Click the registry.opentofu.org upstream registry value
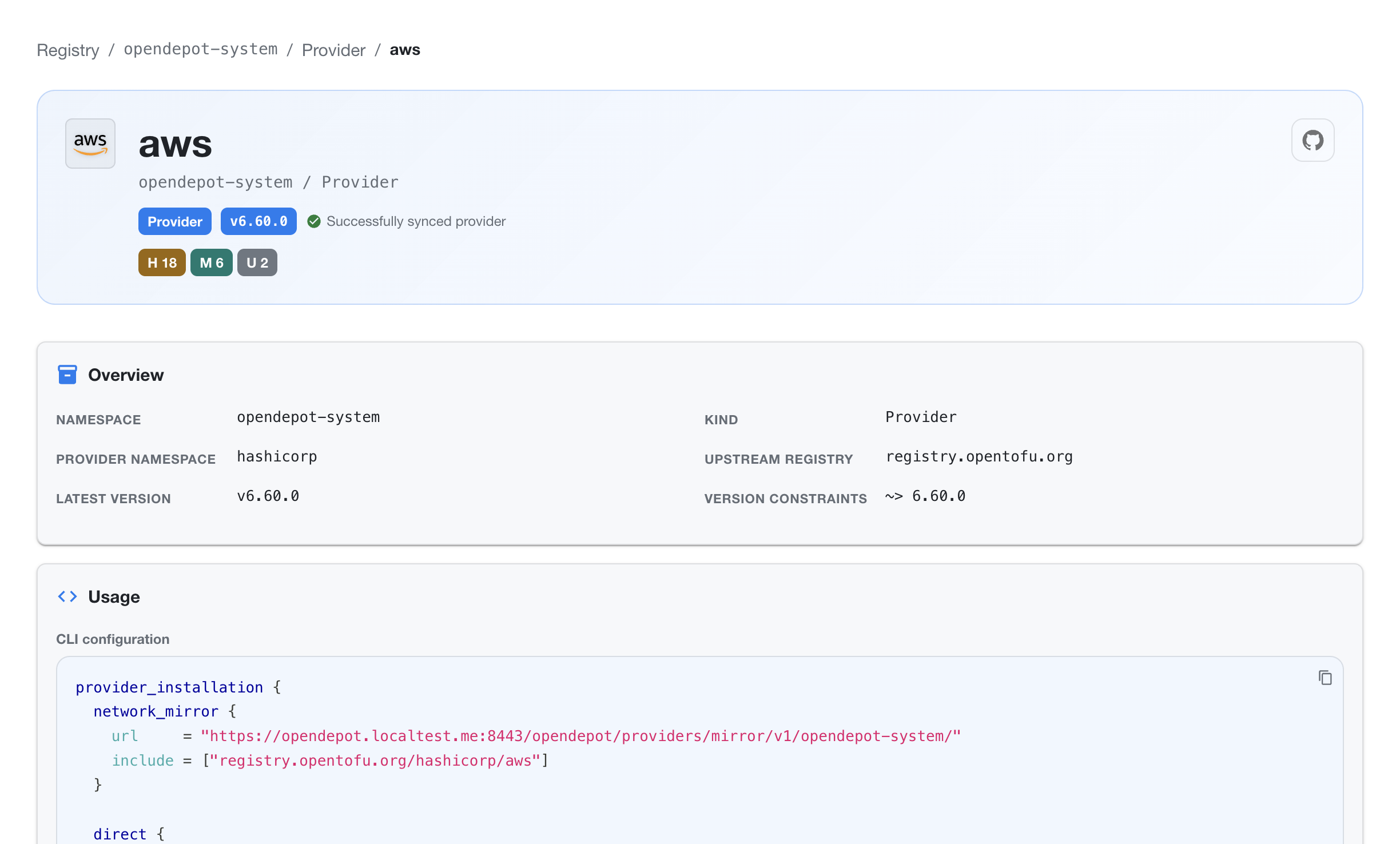Image resolution: width=1400 pixels, height=844 pixels. click(979, 456)
